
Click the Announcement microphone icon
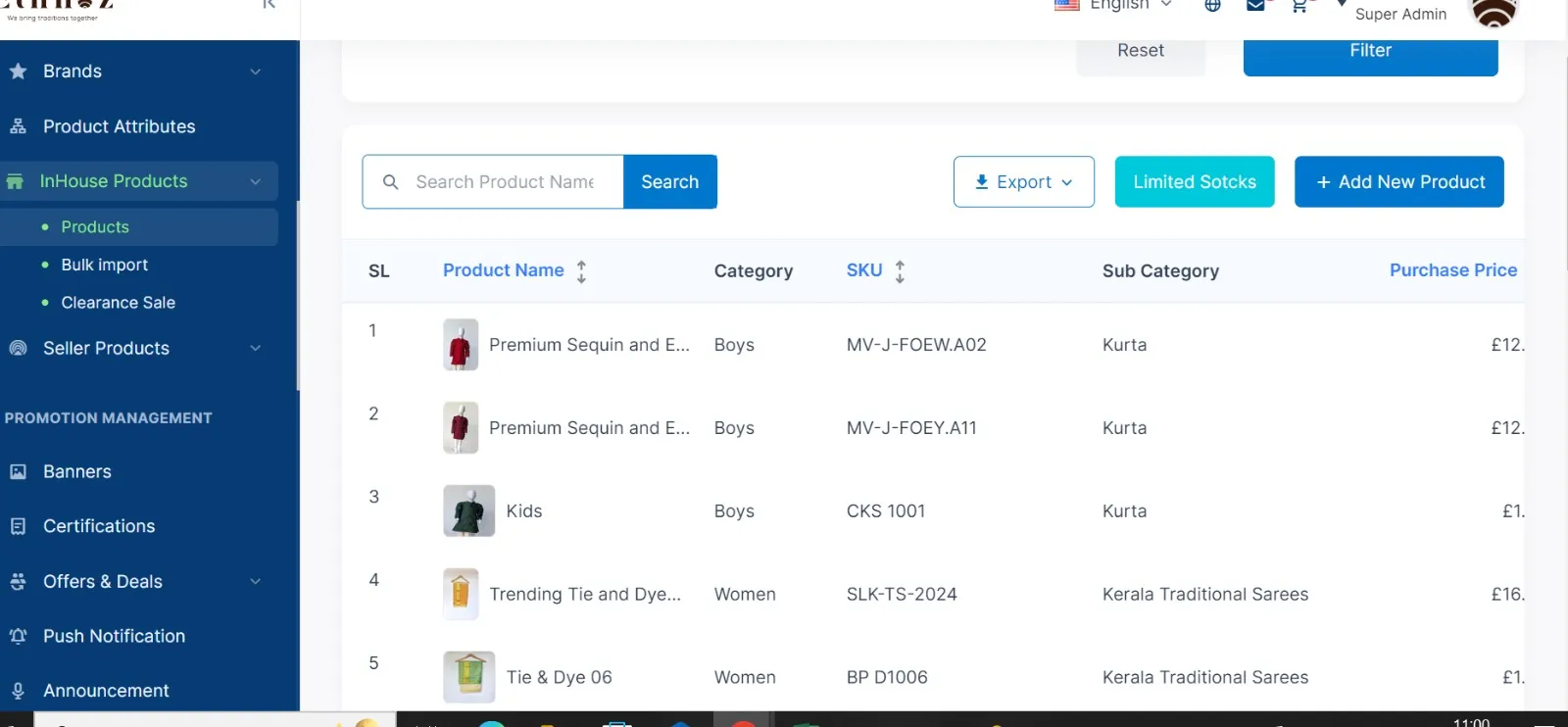(x=18, y=691)
